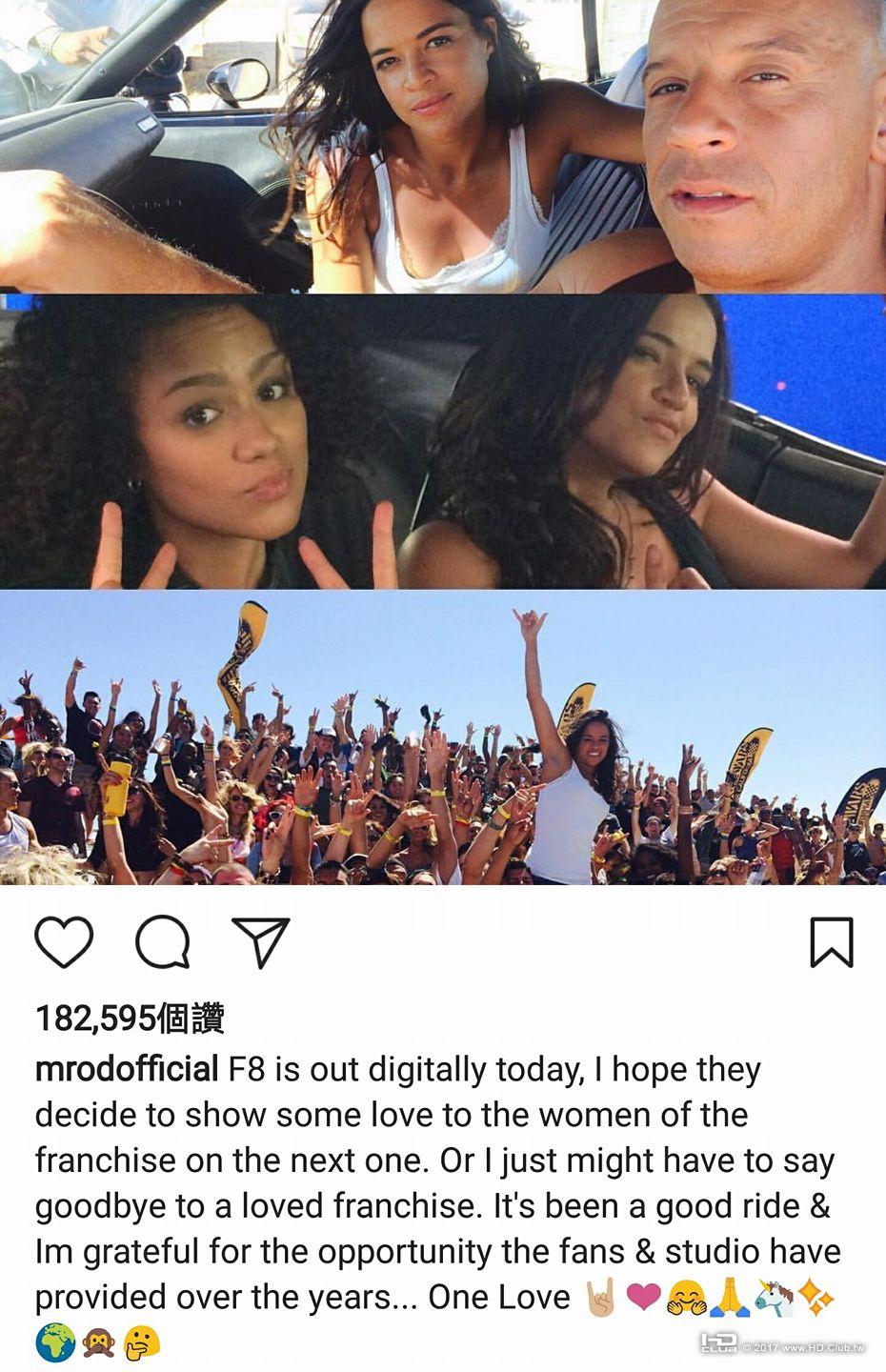The image size is (886, 1372).
Task: Open the mrodofficial profile link
Action: pyautogui.click(x=127, y=1069)
